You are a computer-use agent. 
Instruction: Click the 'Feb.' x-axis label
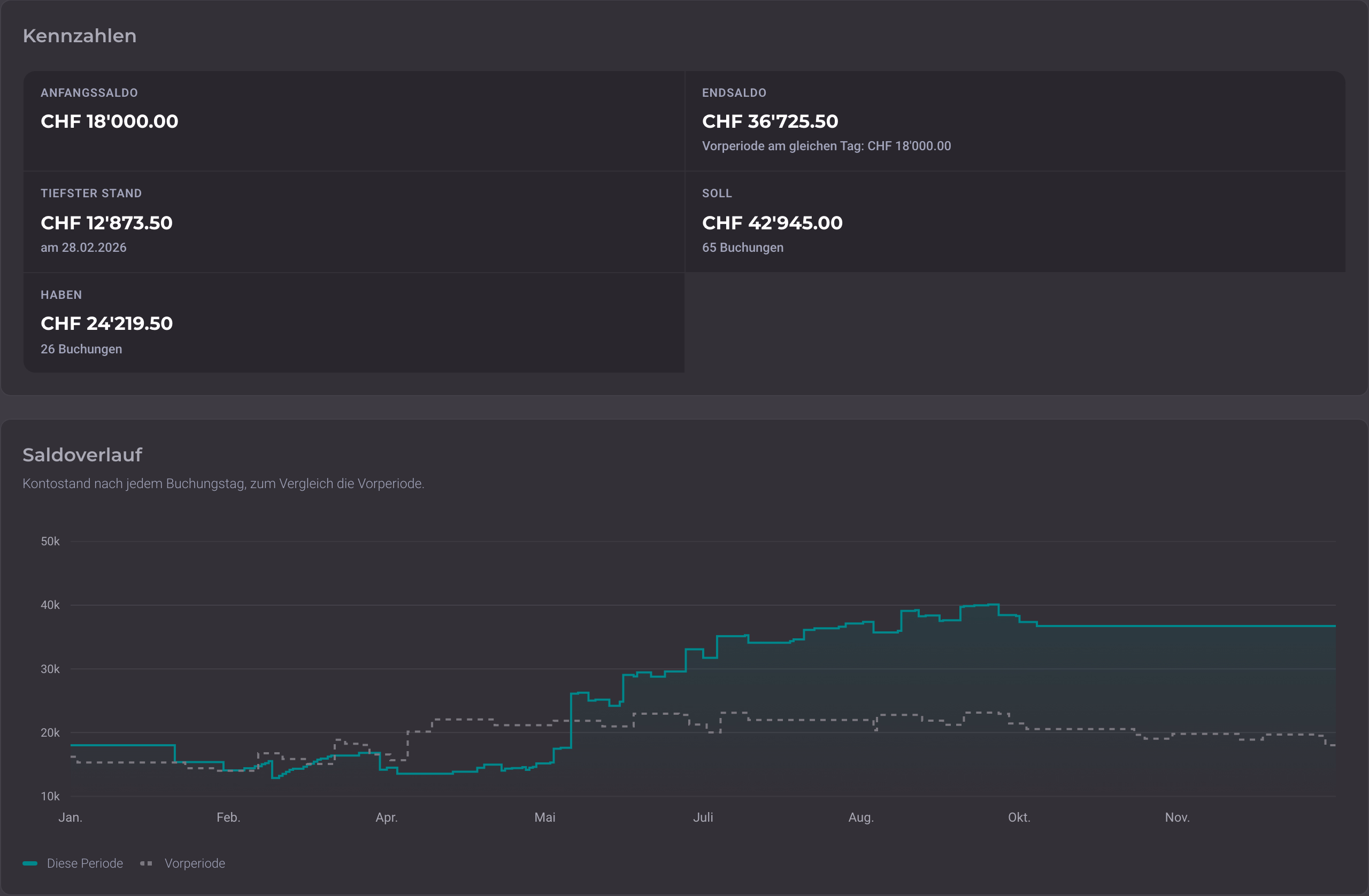pos(228,817)
